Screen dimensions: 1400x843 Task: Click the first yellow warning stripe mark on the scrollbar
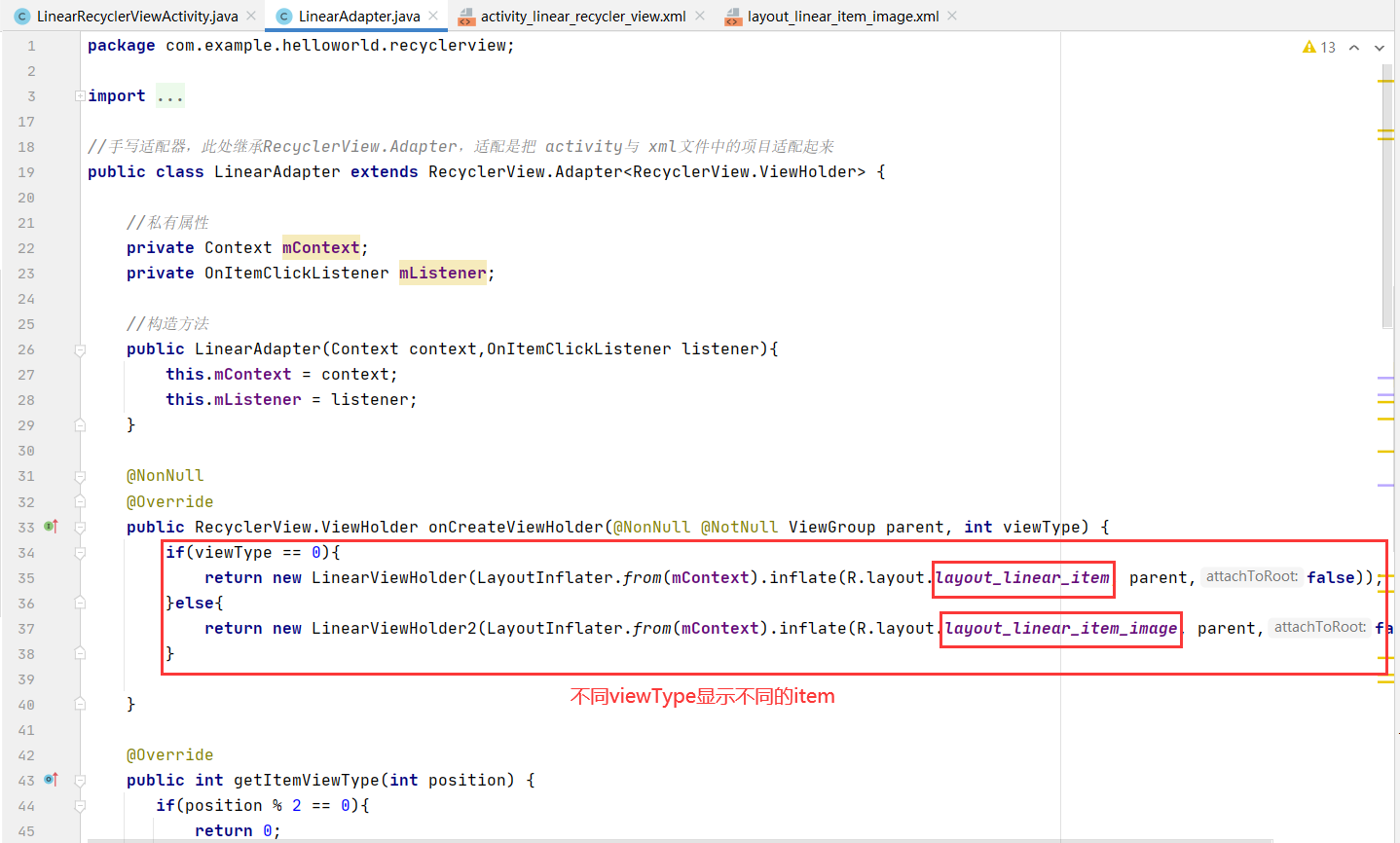coord(1386,81)
